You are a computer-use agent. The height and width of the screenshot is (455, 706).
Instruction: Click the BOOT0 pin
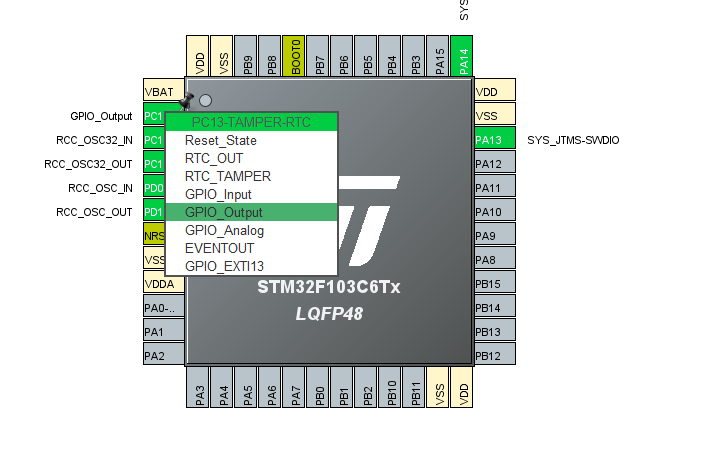coord(295,57)
